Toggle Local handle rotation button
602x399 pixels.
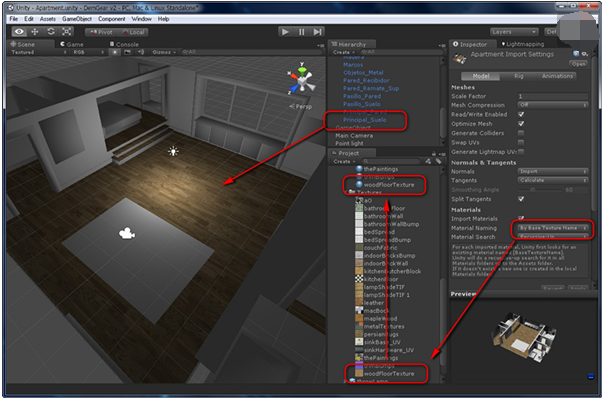133,32
